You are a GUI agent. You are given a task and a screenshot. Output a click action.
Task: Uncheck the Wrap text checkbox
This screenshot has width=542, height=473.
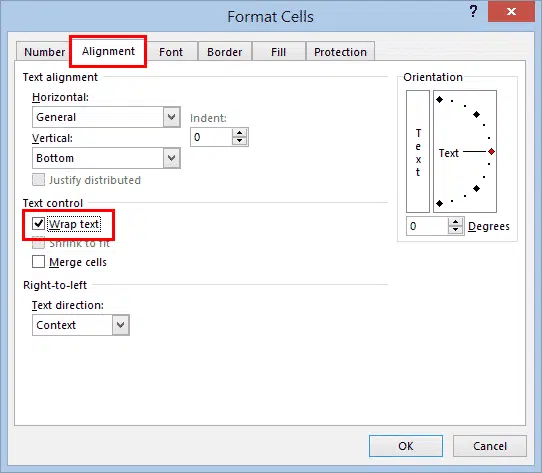pyautogui.click(x=38, y=224)
